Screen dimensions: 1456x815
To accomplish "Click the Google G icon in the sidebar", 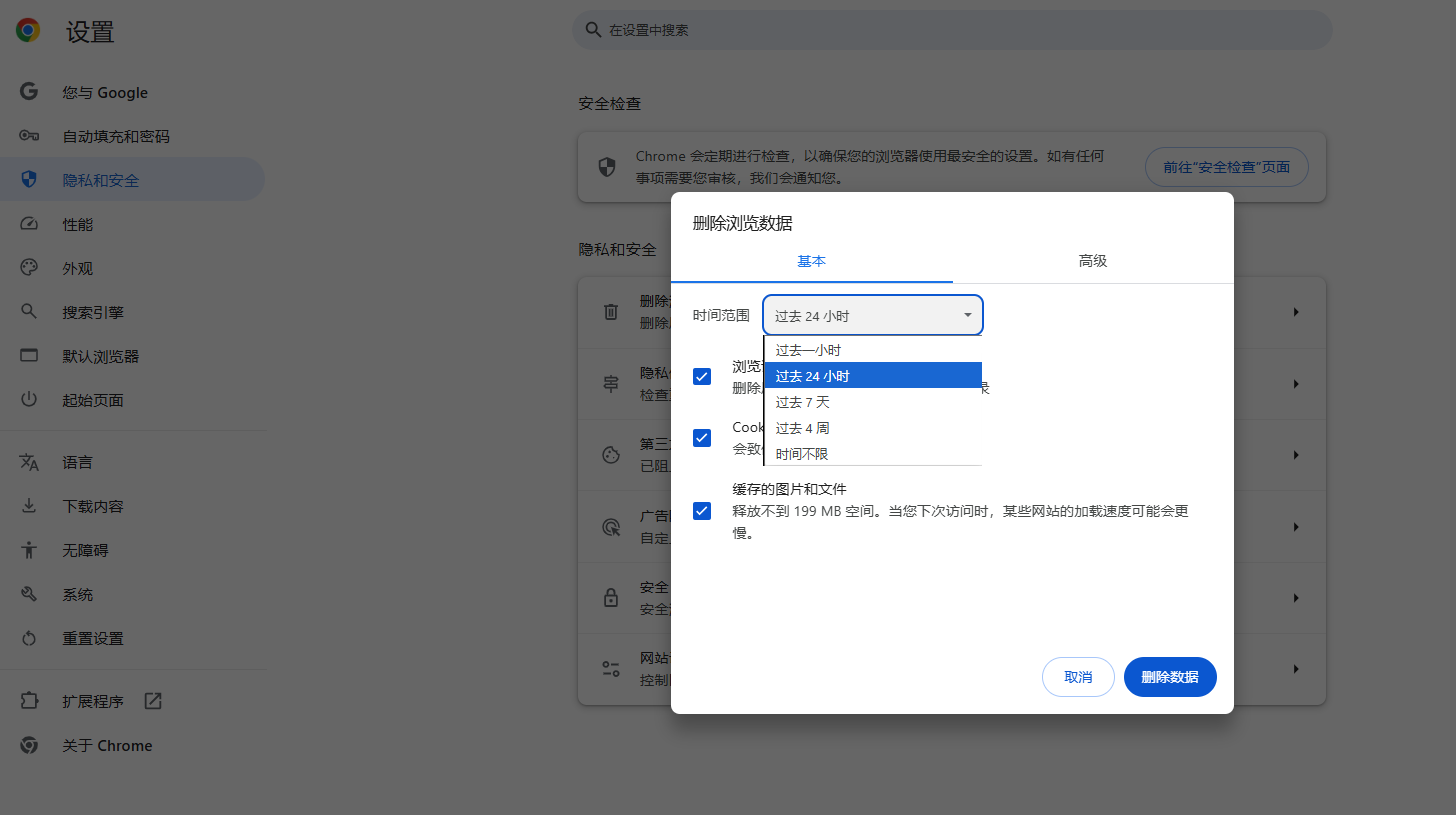I will point(29,92).
